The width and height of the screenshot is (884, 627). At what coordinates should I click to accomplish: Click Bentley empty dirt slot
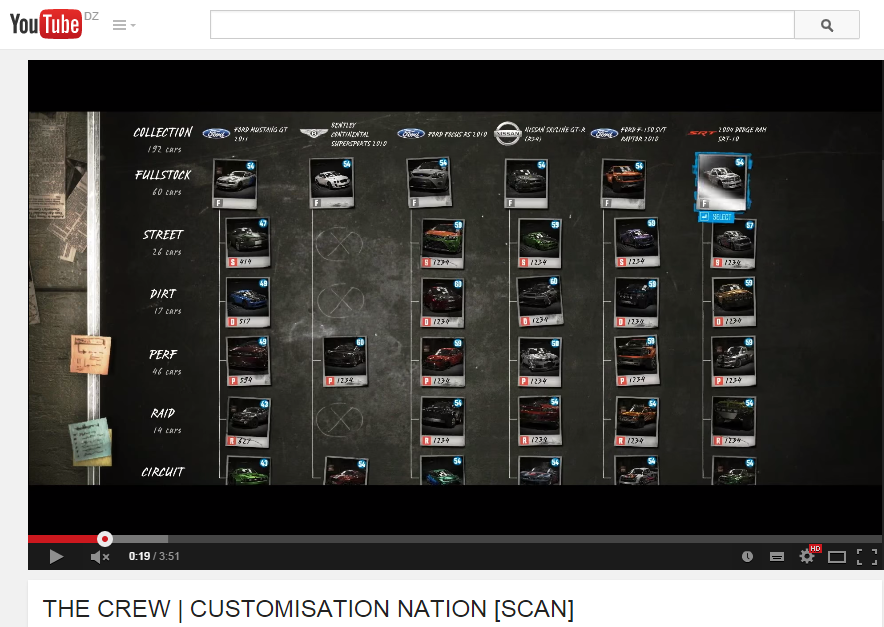(x=340, y=301)
